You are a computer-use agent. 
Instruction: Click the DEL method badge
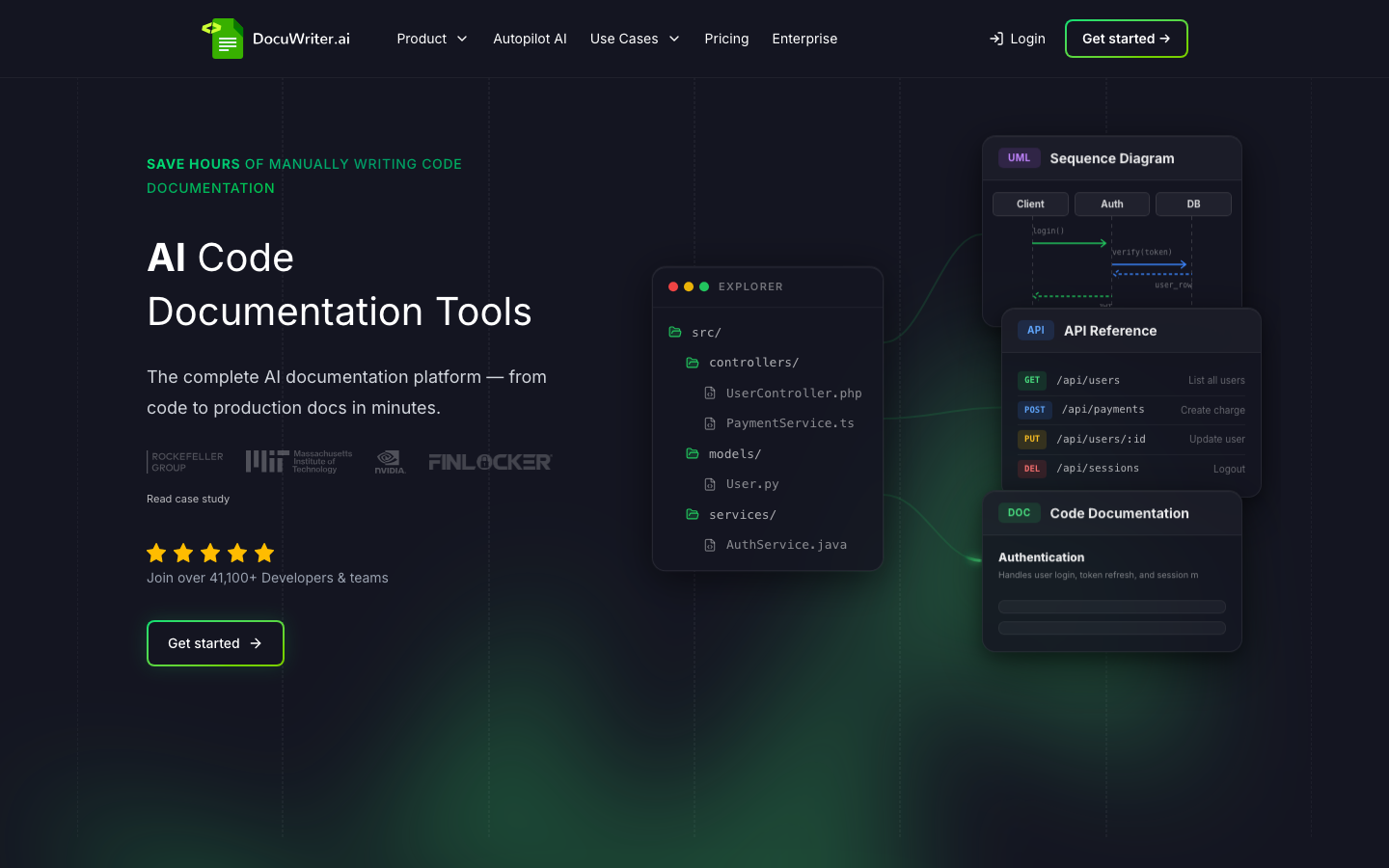click(x=1032, y=469)
